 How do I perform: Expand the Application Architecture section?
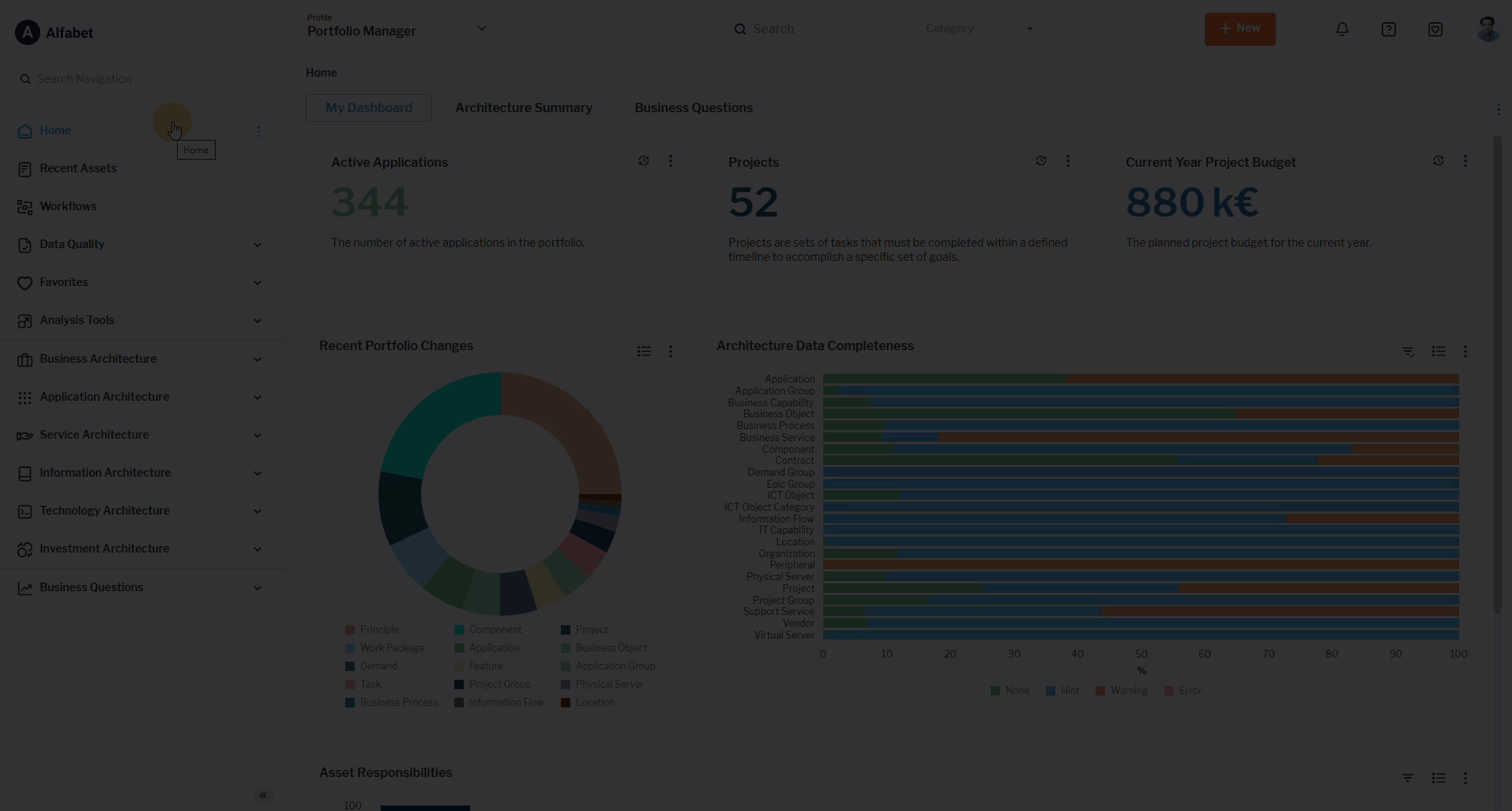coord(257,398)
